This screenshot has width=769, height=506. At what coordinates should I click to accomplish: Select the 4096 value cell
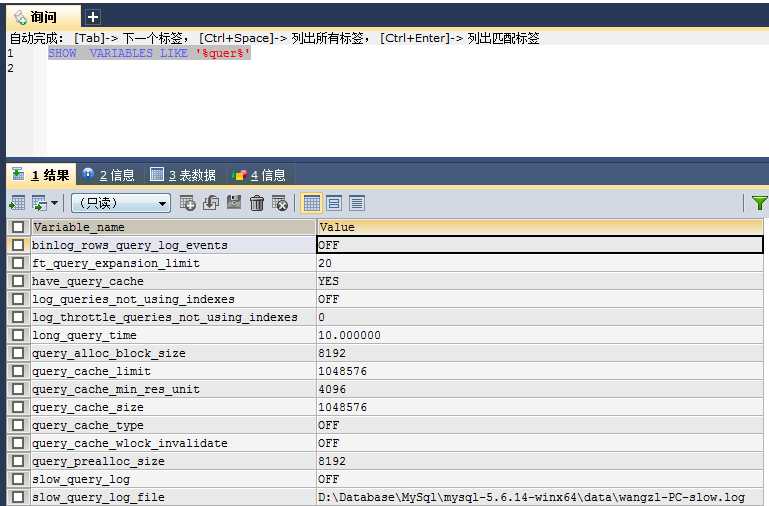coord(539,389)
